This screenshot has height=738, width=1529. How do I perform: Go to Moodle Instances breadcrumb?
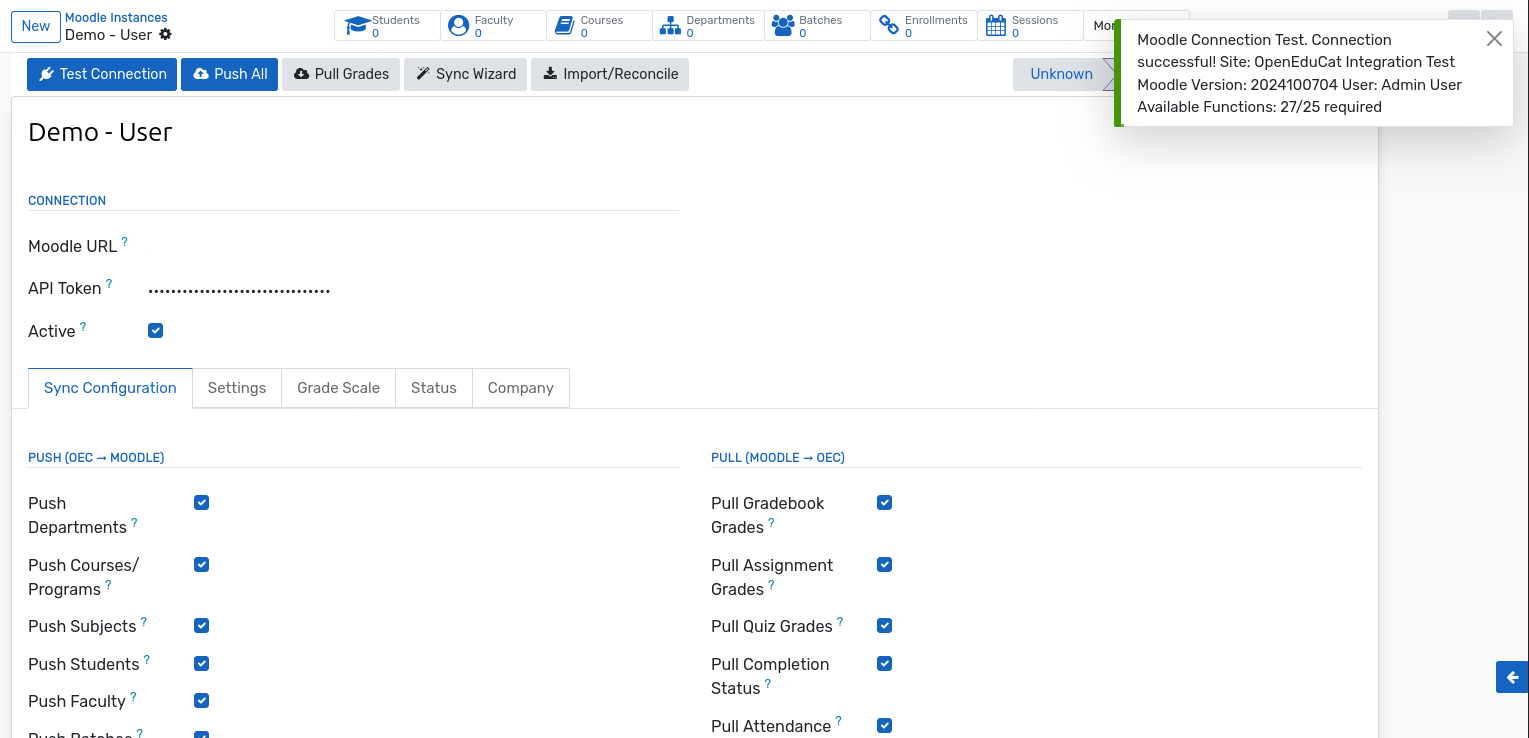click(116, 18)
